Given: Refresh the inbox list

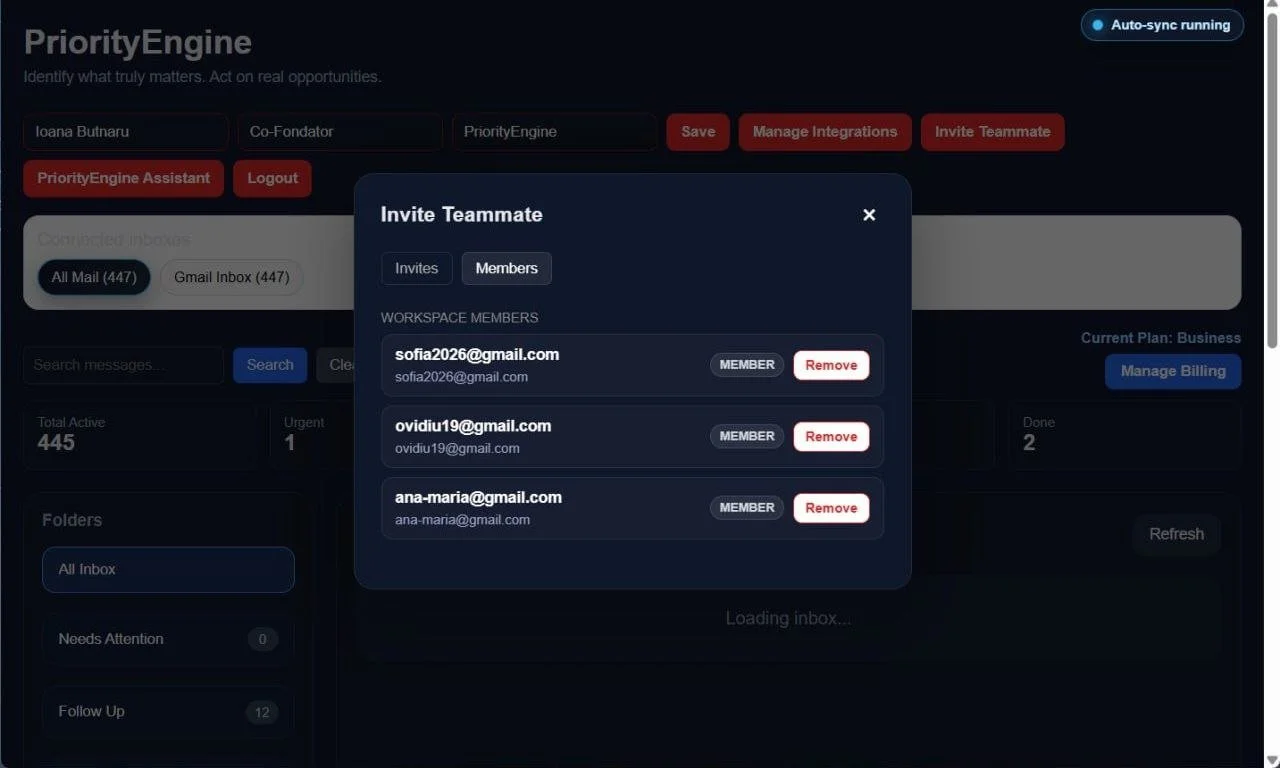Looking at the screenshot, I should pos(1176,534).
